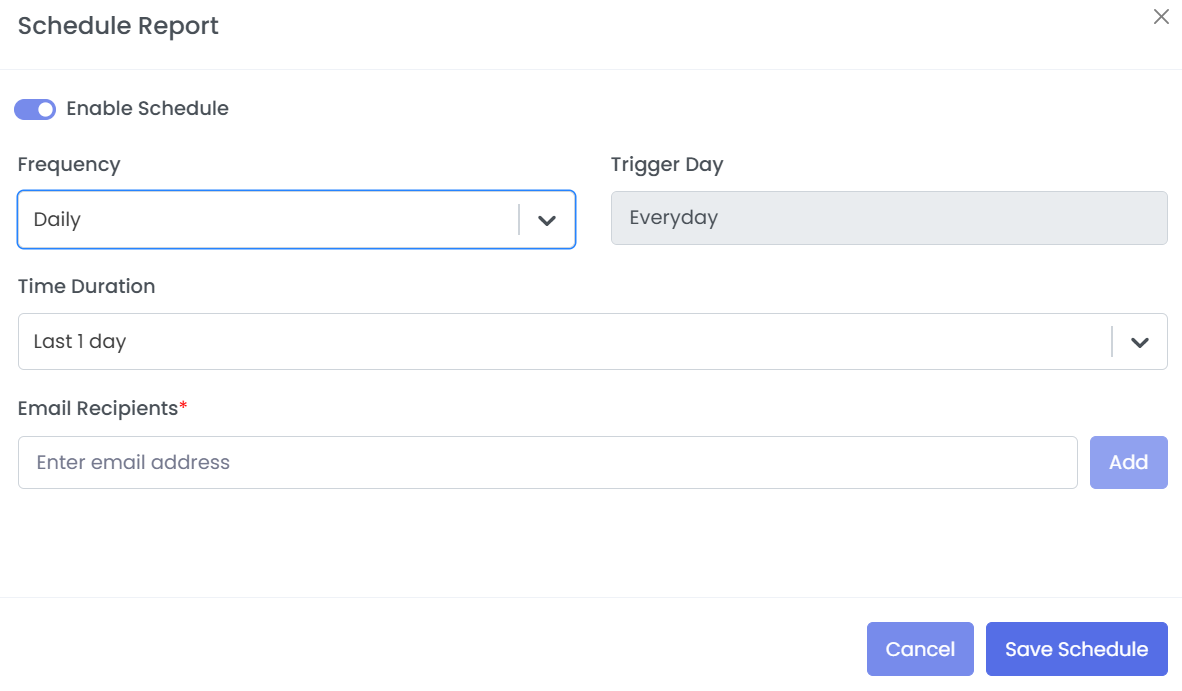
Task: Select the Daily value in Frequency
Action: click(57, 220)
